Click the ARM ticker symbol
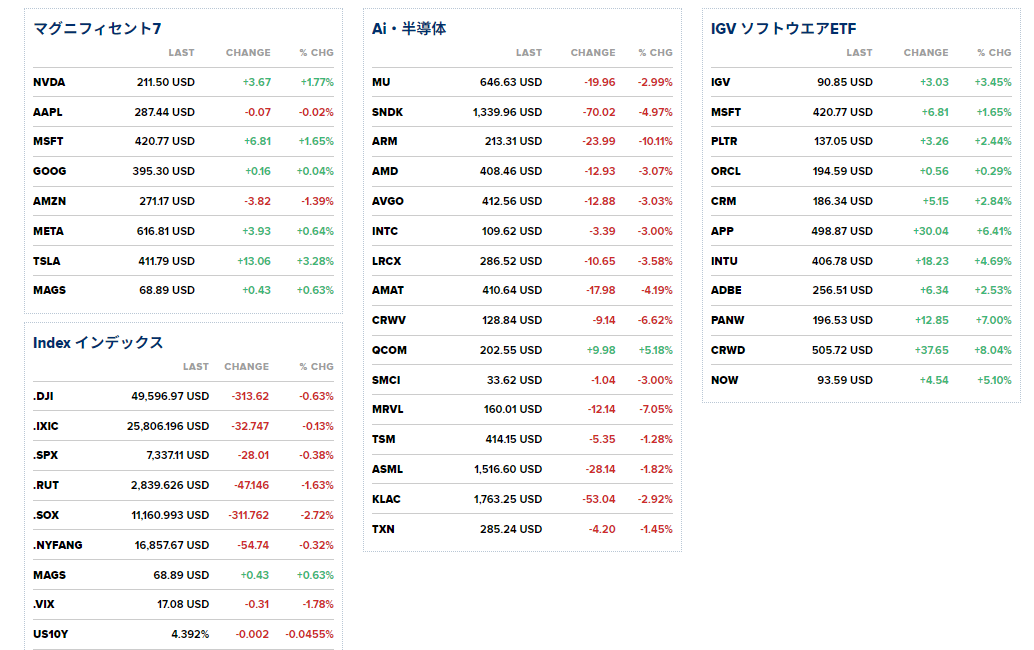Image resolution: width=1034 pixels, height=650 pixels. tap(384, 141)
